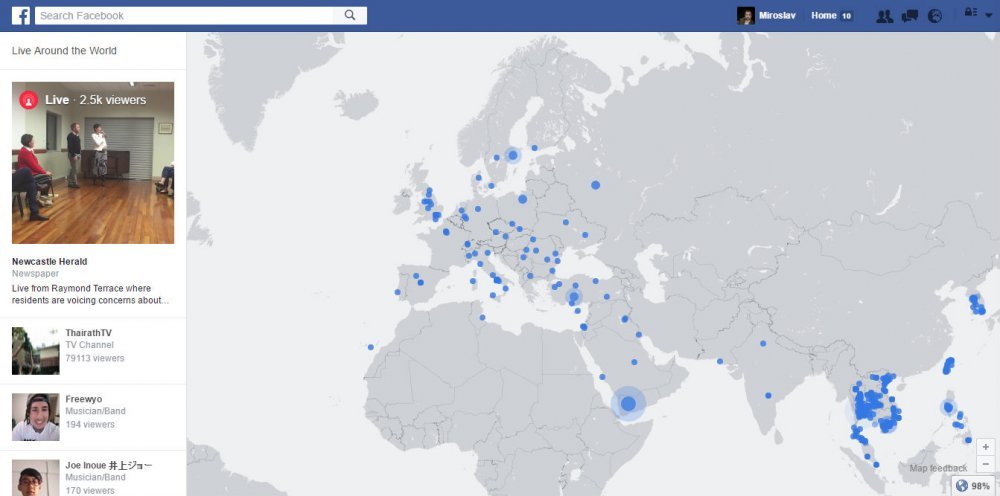This screenshot has width=1000, height=496.
Task: Open the messages icon
Action: tap(909, 16)
